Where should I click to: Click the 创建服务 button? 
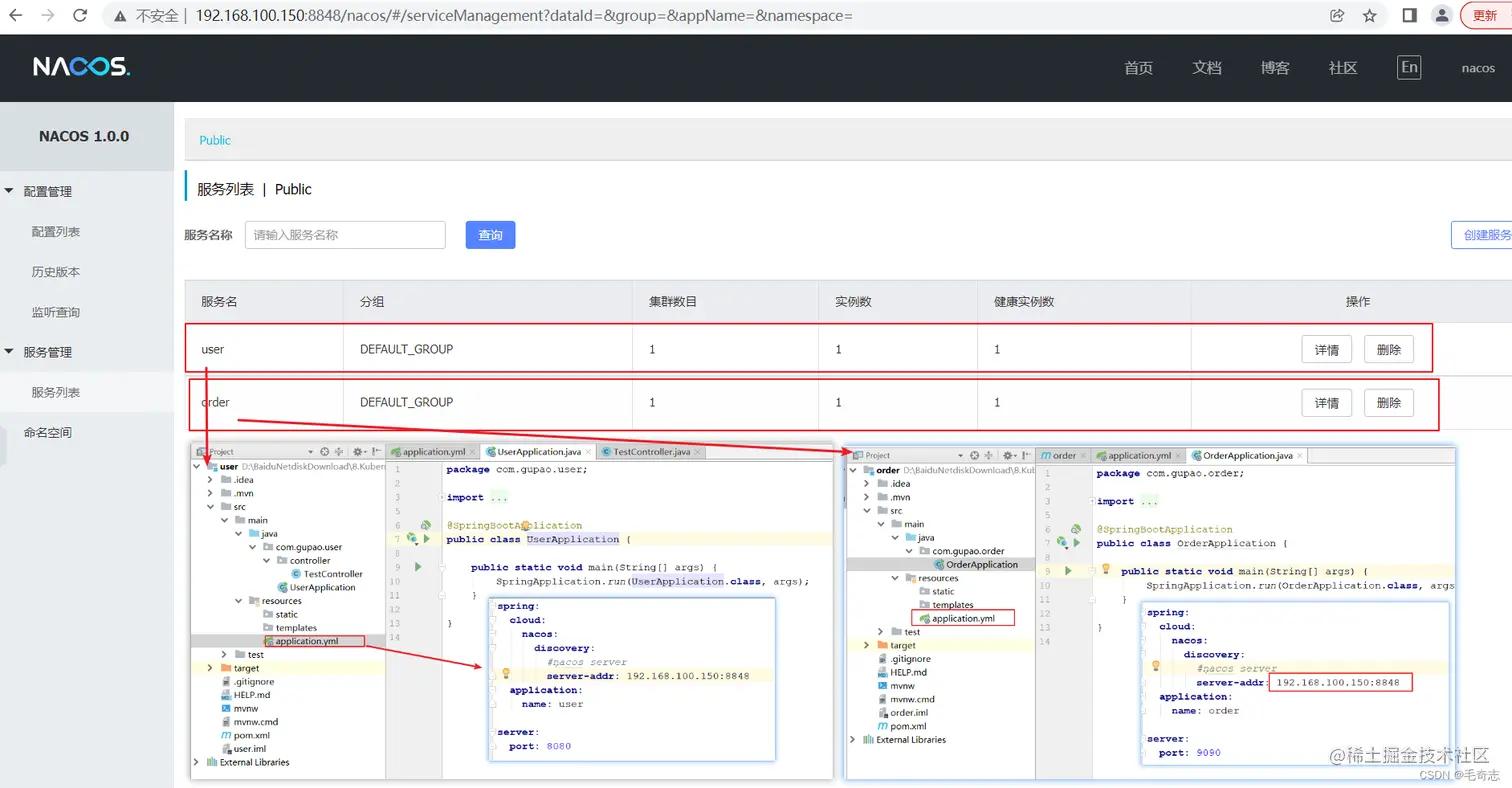[1482, 235]
